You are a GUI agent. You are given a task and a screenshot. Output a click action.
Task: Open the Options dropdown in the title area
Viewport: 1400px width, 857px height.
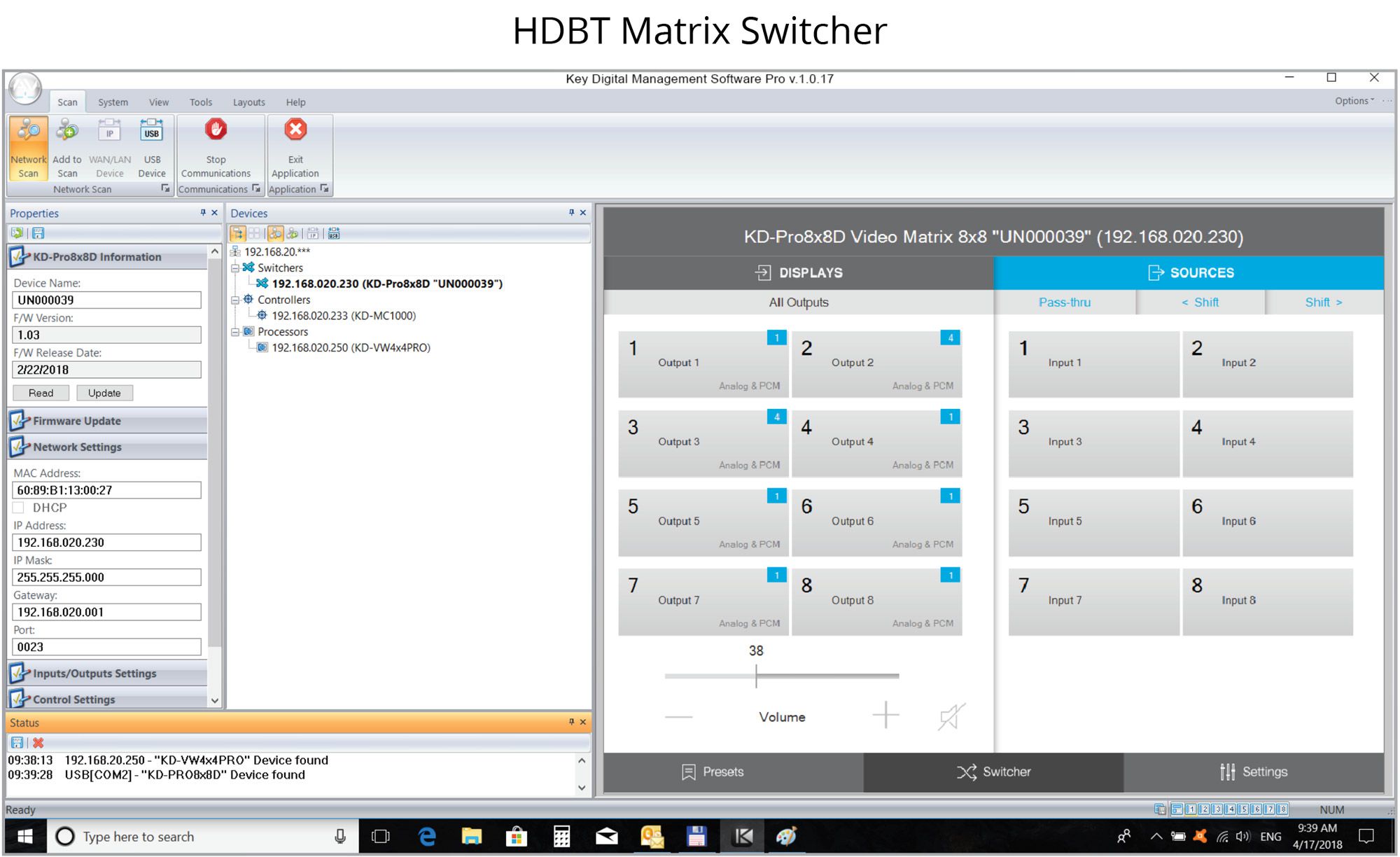(1354, 101)
